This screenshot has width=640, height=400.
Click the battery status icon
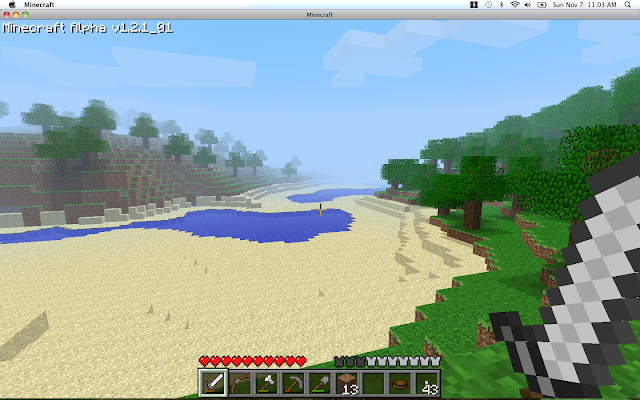[x=542, y=4]
